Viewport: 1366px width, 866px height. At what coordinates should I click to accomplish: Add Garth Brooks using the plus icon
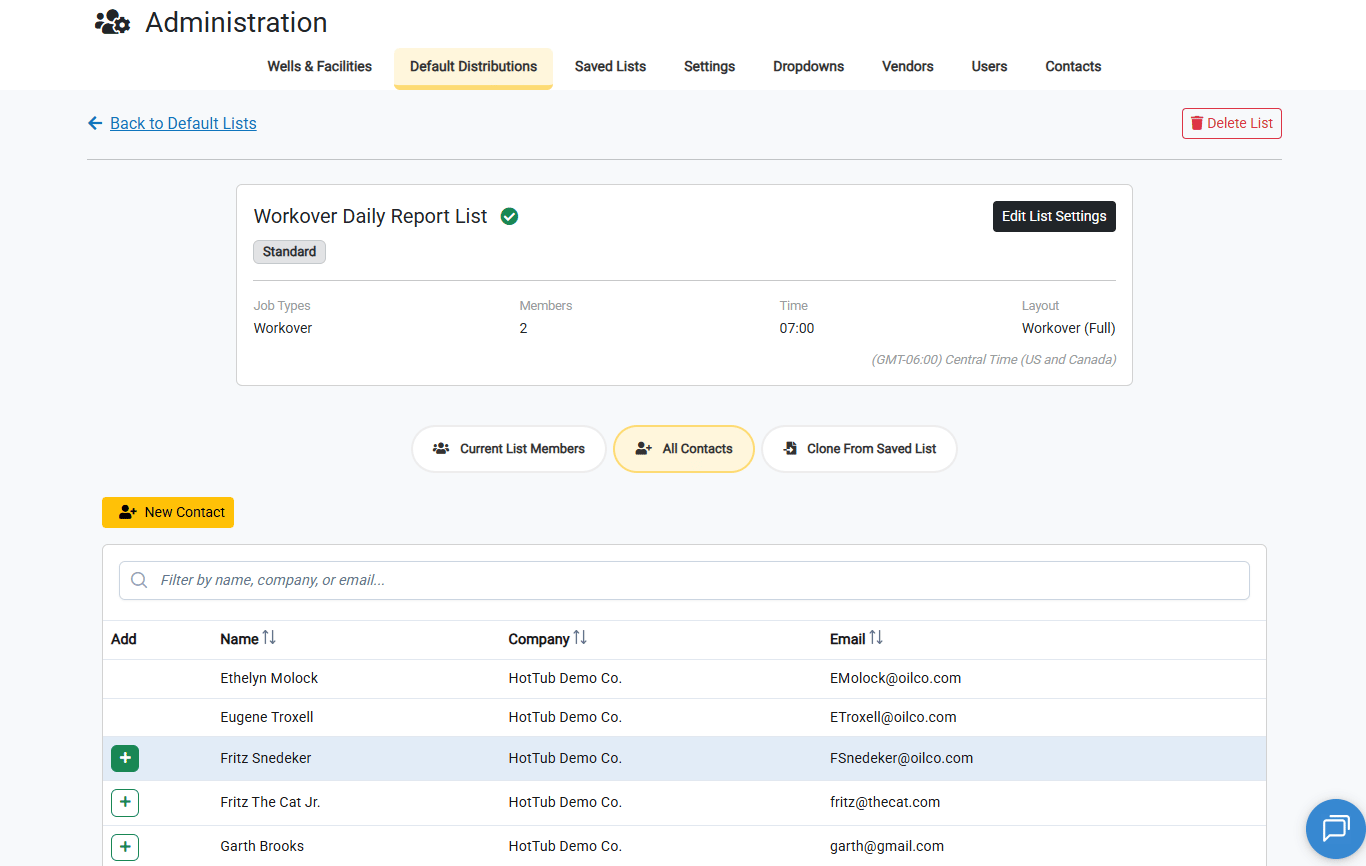pos(125,847)
